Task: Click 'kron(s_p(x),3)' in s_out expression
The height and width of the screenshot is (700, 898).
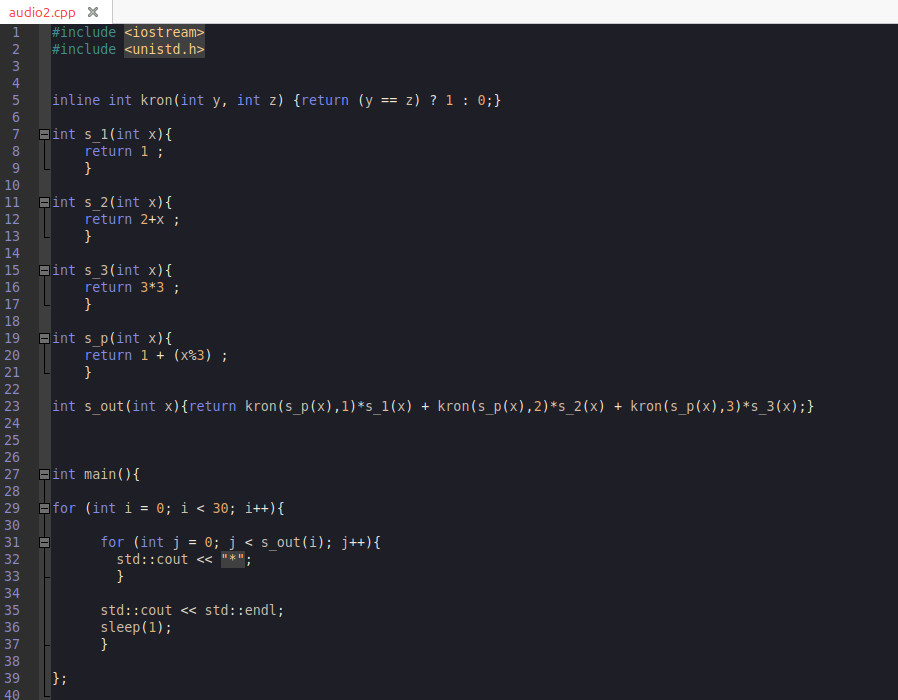Action: (x=686, y=407)
